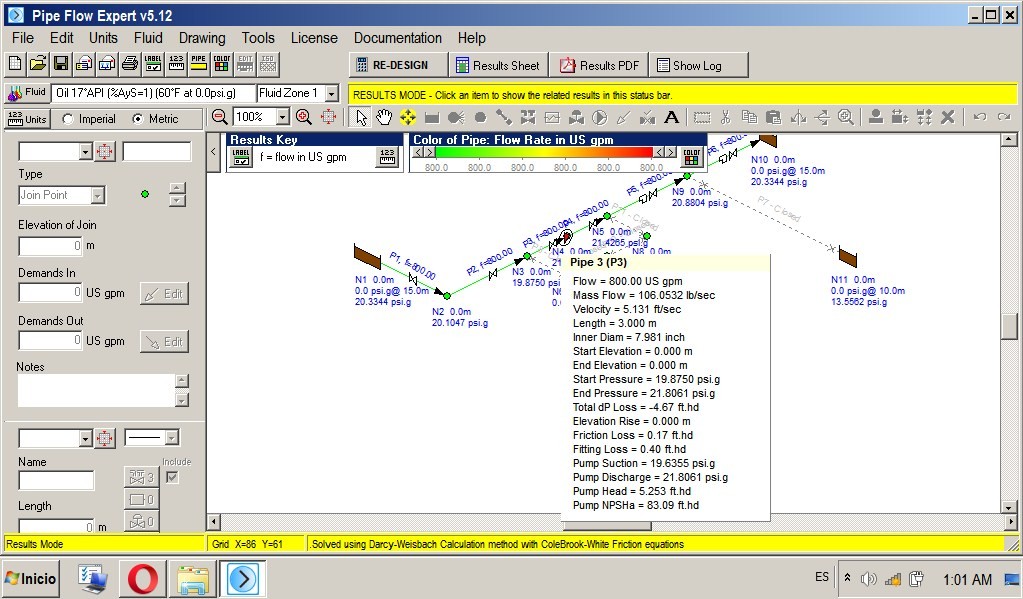Open the Documentation menu
The height and width of the screenshot is (599, 1023).
click(x=398, y=38)
